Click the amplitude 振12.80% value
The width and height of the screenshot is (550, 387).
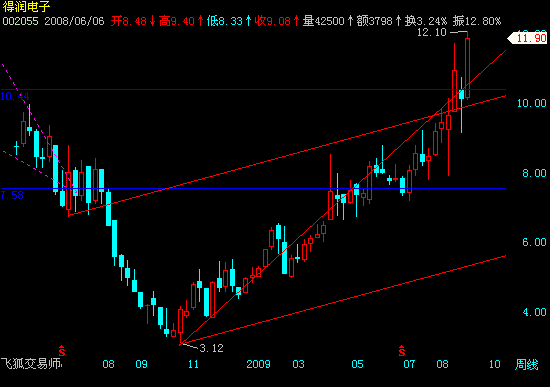click(x=477, y=21)
